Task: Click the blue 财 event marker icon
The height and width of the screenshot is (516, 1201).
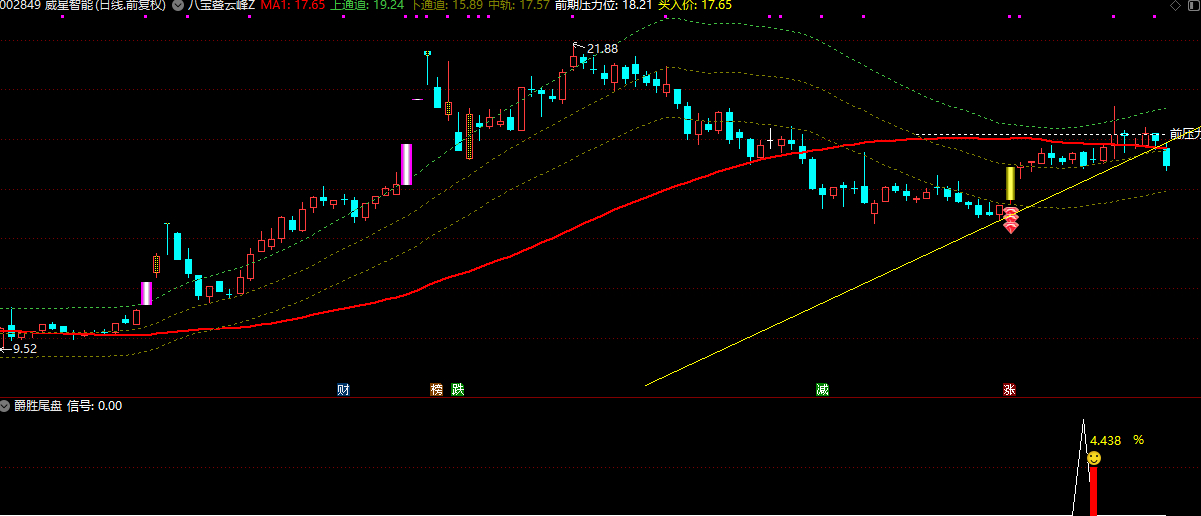Action: [x=343, y=389]
